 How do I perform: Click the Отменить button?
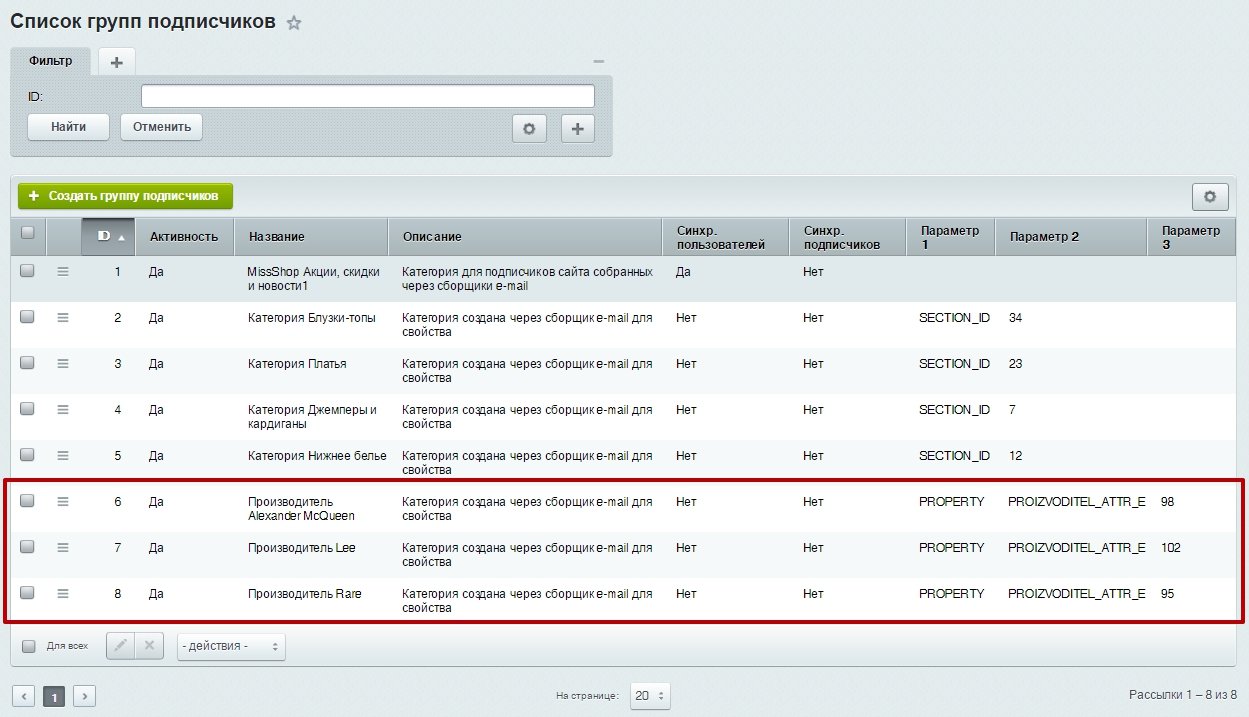(162, 127)
